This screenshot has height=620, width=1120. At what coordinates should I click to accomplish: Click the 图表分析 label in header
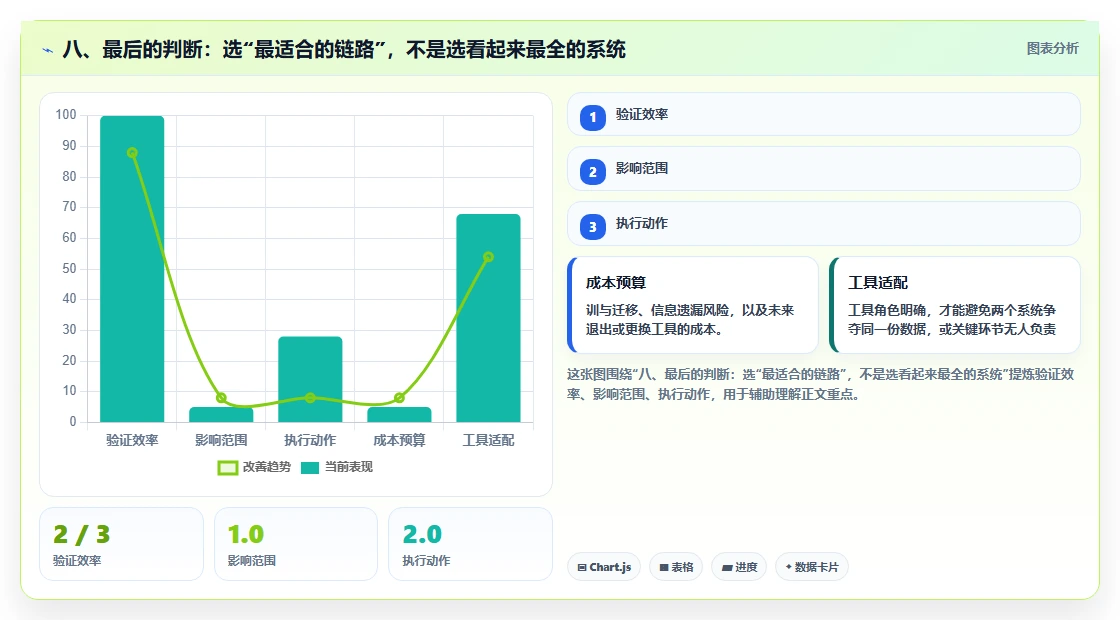click(1052, 49)
